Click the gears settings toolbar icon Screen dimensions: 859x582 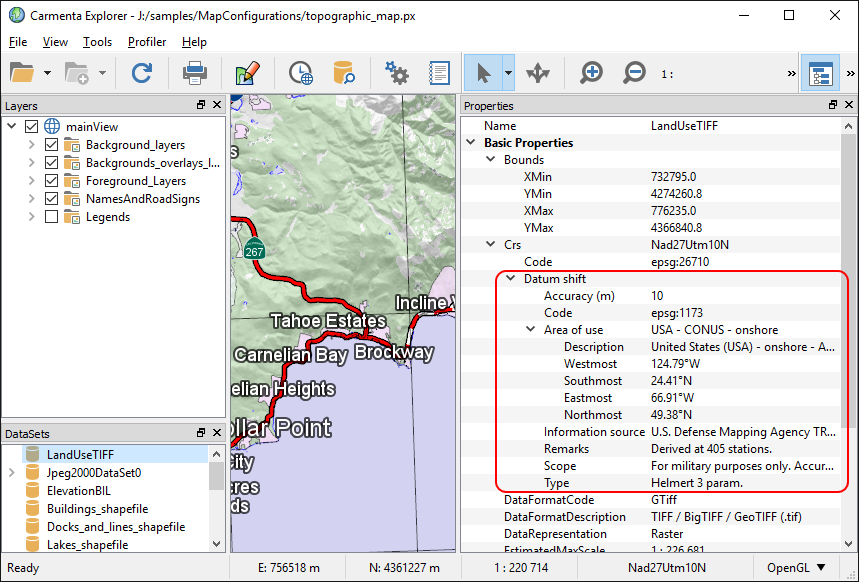[397, 73]
